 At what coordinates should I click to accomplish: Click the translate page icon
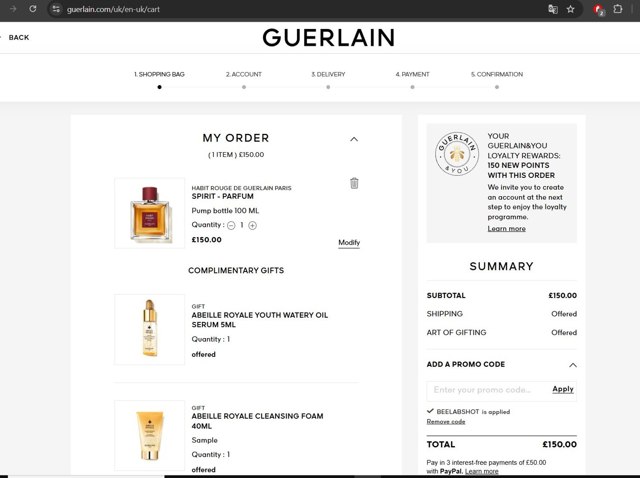tap(553, 9)
